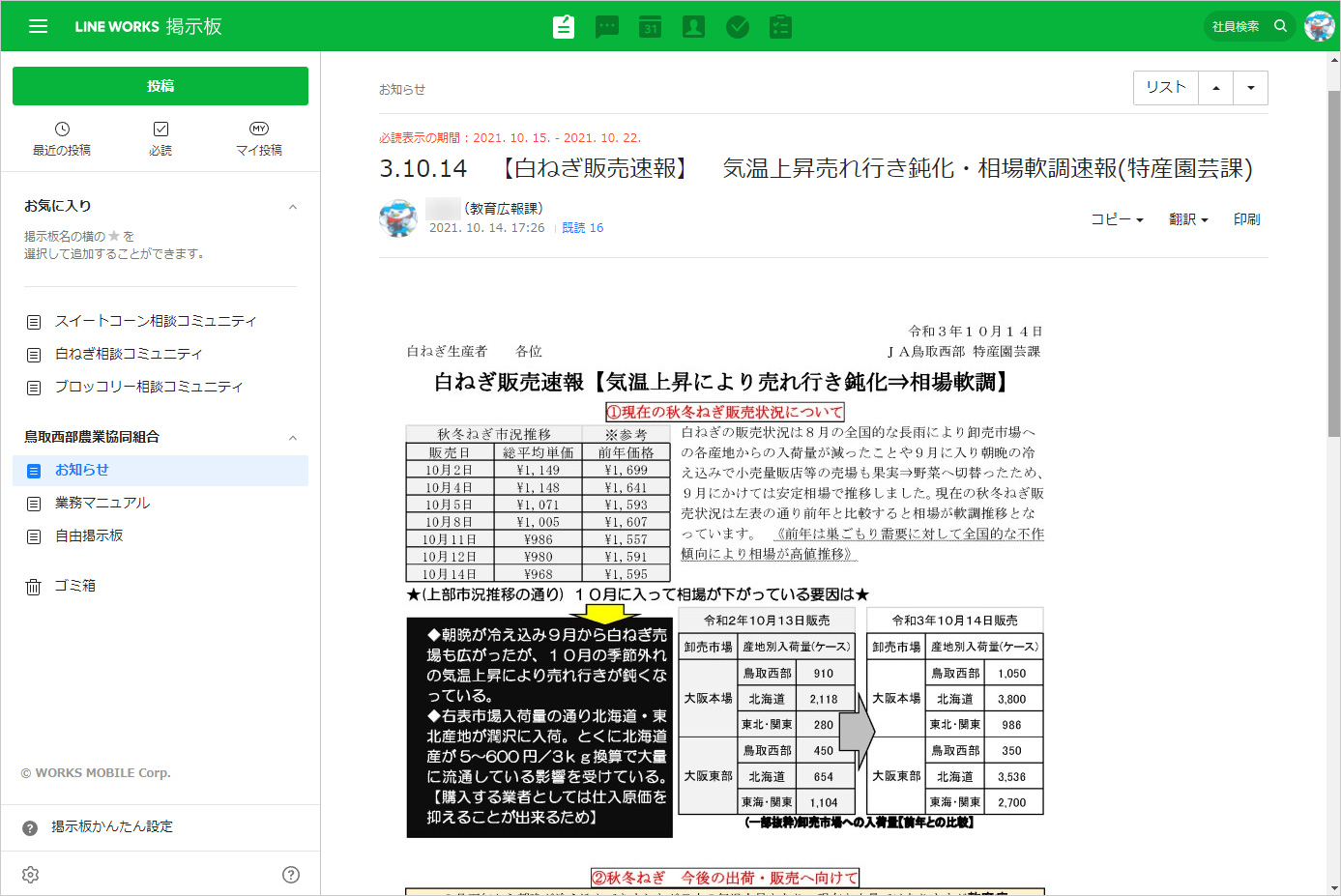
Task: Open the settings gear at the sidebar bottom
Action: (x=31, y=875)
